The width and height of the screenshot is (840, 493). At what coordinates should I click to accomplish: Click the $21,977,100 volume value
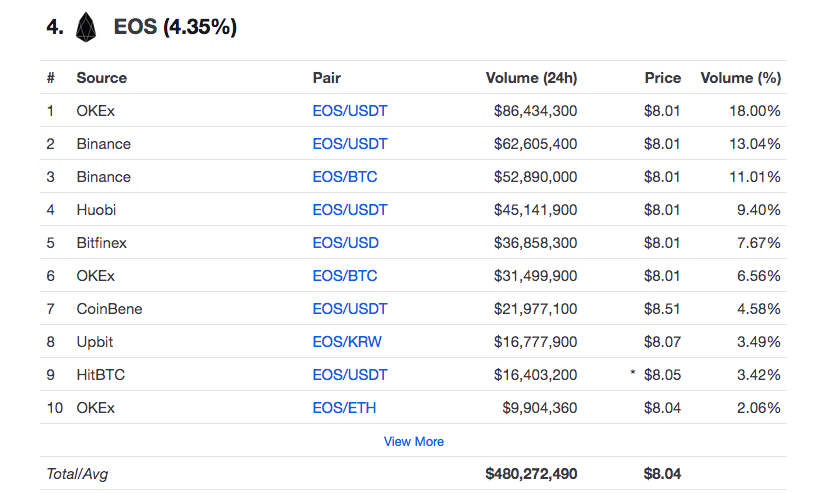click(x=536, y=309)
